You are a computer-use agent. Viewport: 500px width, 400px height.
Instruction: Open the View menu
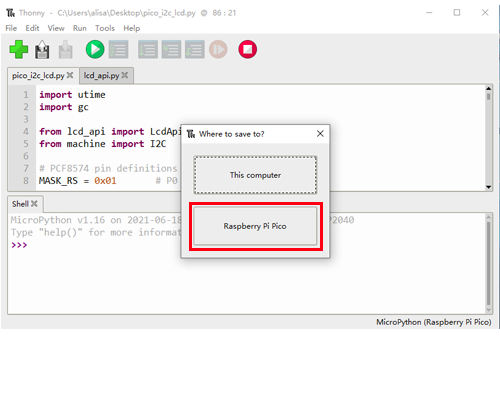[x=56, y=28]
